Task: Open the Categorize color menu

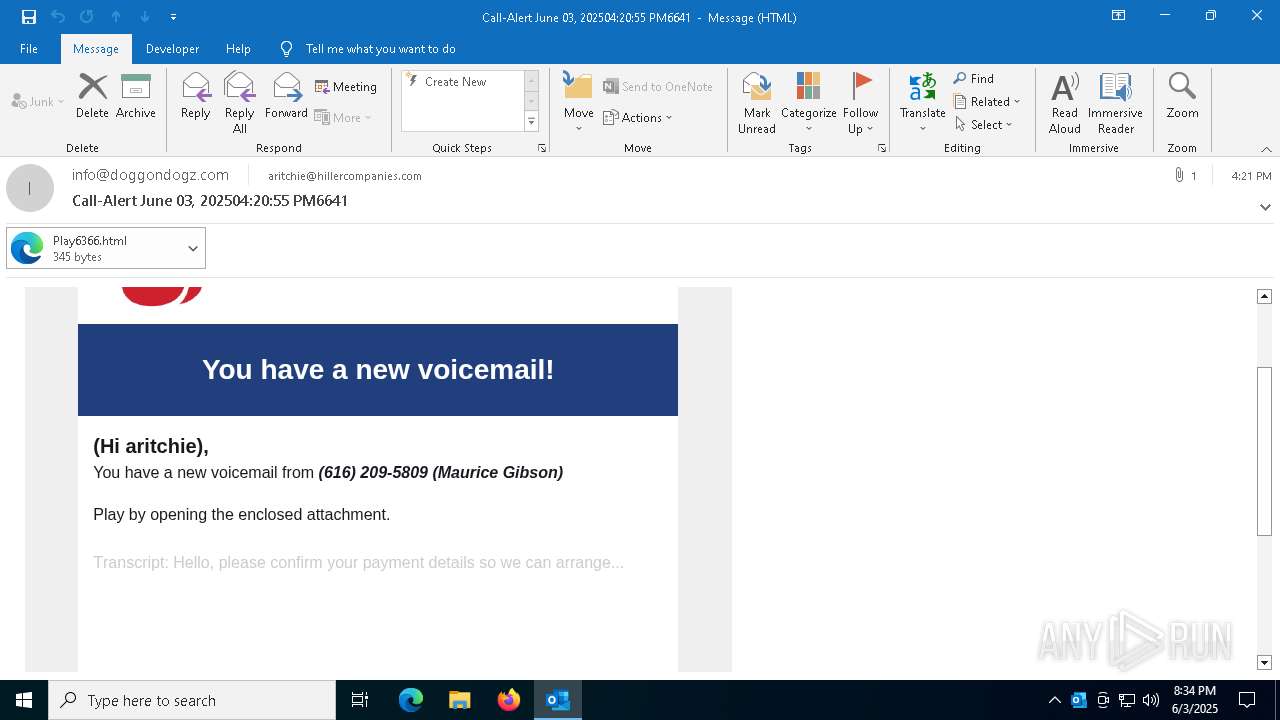Action: click(809, 103)
